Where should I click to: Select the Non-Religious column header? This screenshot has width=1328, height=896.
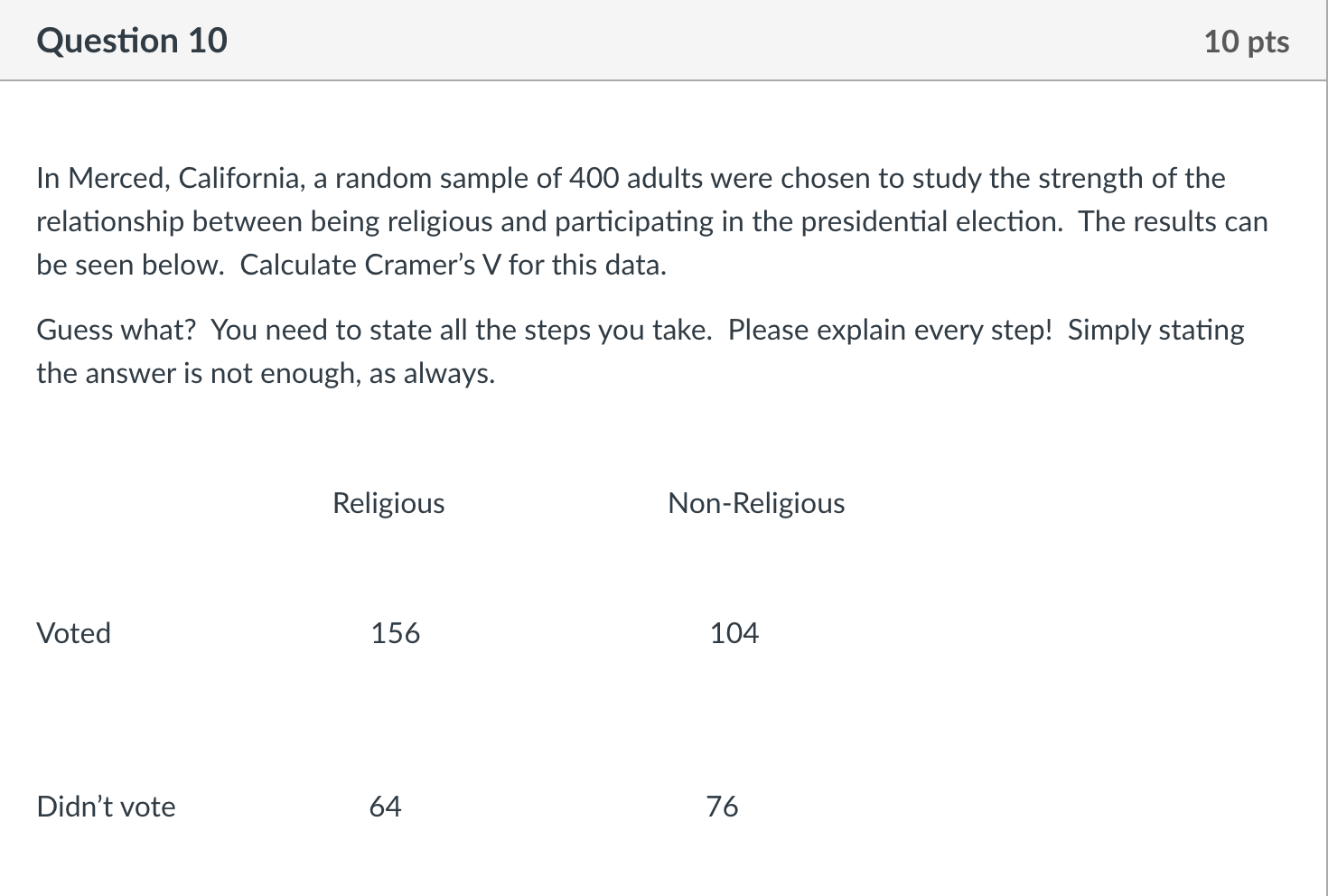pos(756,503)
